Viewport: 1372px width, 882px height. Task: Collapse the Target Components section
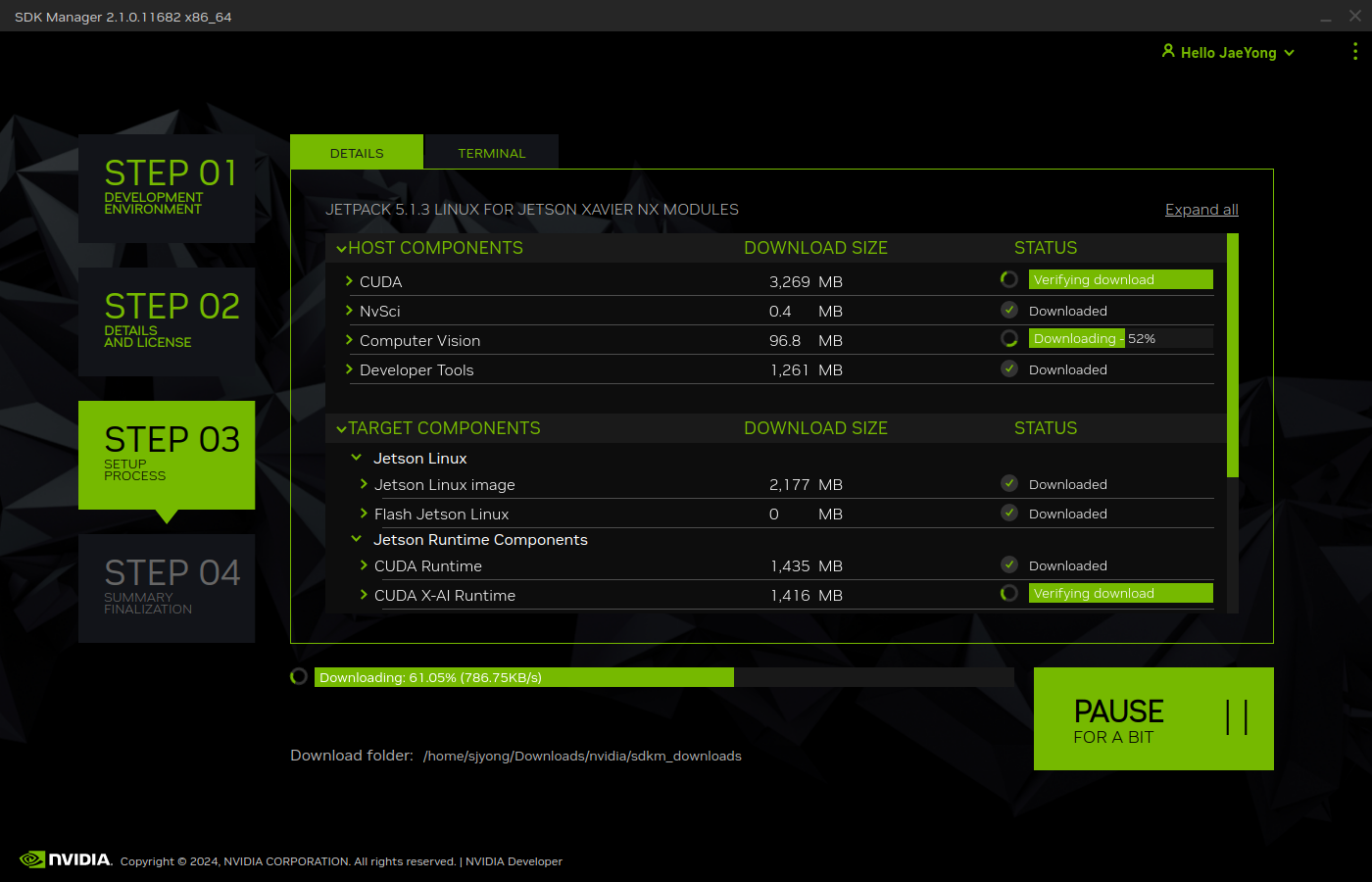click(341, 429)
